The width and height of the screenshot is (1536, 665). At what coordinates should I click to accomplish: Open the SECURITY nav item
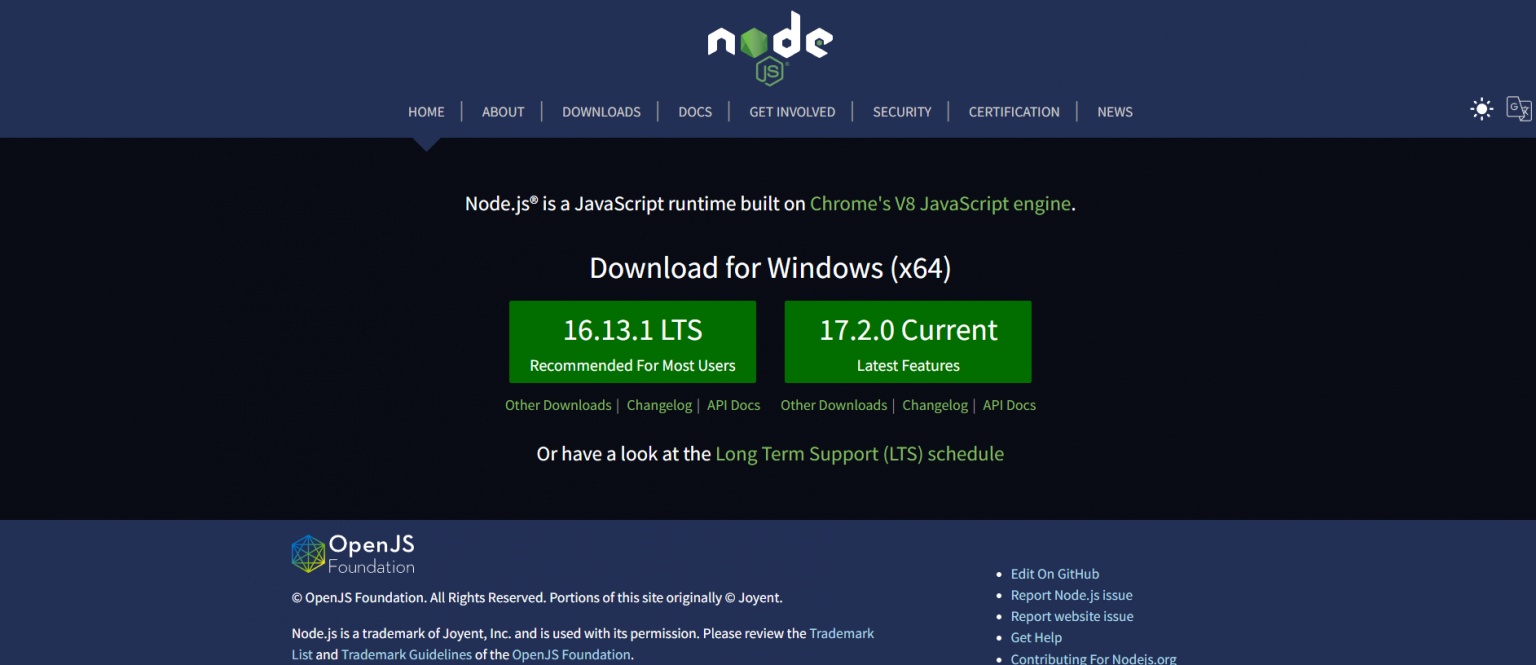(x=902, y=112)
